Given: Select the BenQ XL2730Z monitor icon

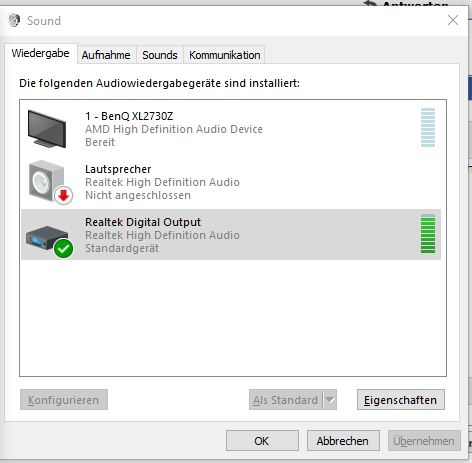Looking at the screenshot, I should pos(47,129).
